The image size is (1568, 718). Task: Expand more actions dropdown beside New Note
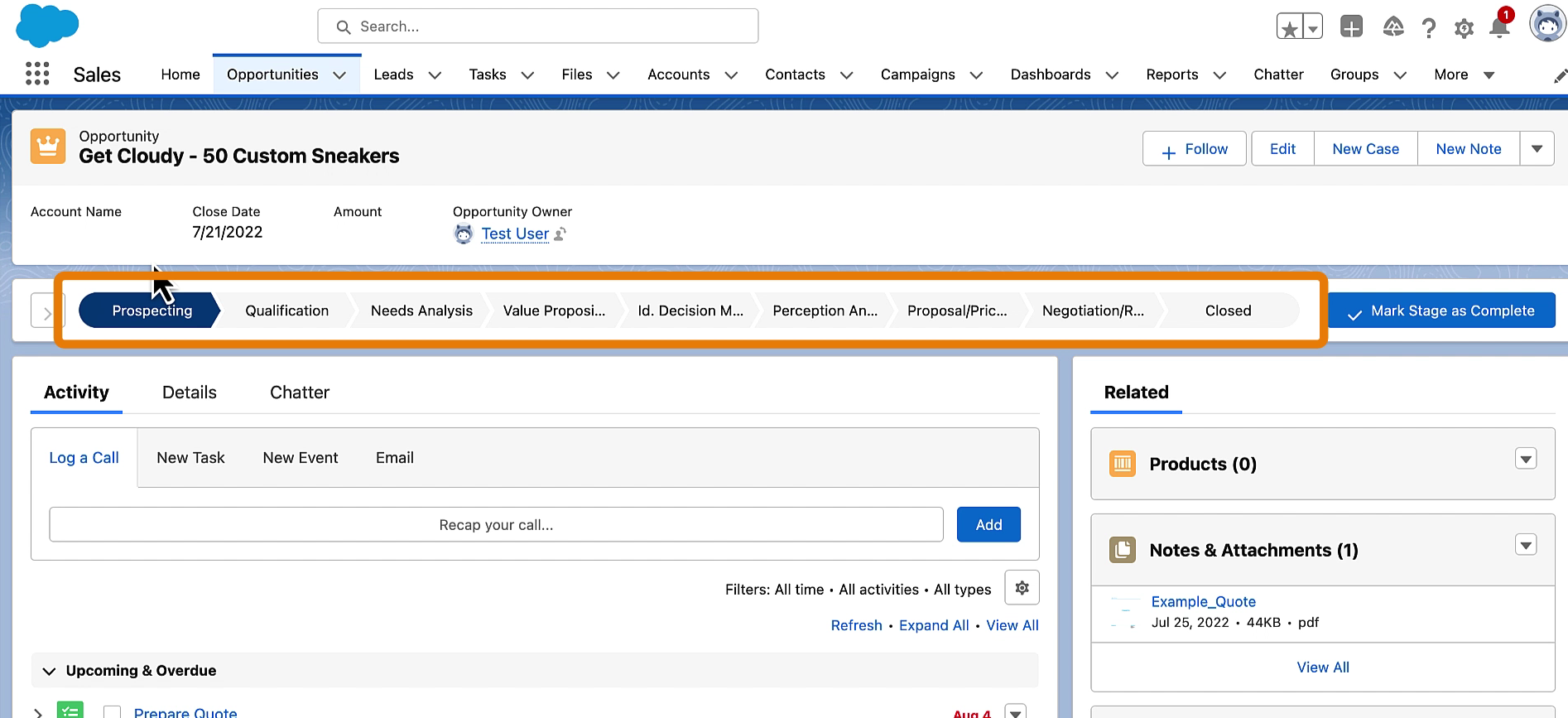coord(1537,149)
